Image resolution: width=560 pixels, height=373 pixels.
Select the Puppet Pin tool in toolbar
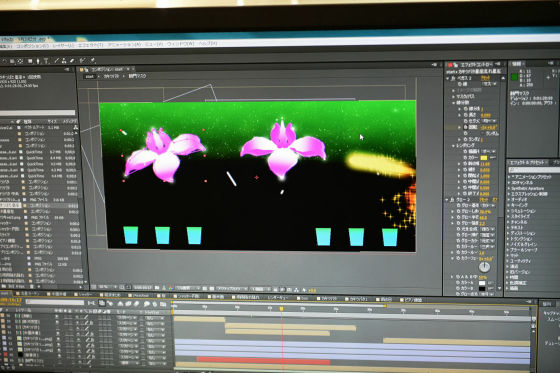(x=92, y=60)
